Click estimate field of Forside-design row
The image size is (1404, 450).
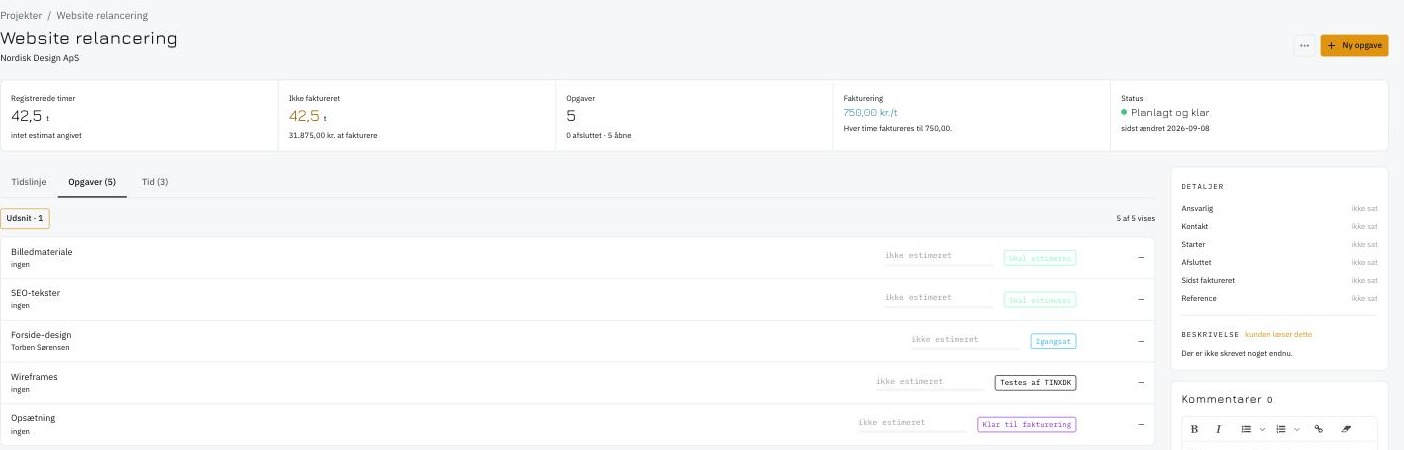pos(964,340)
